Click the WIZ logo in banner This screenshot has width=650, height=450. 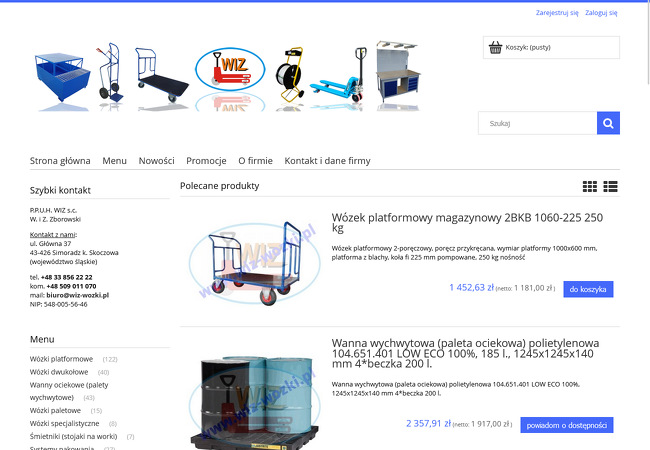tap(230, 69)
